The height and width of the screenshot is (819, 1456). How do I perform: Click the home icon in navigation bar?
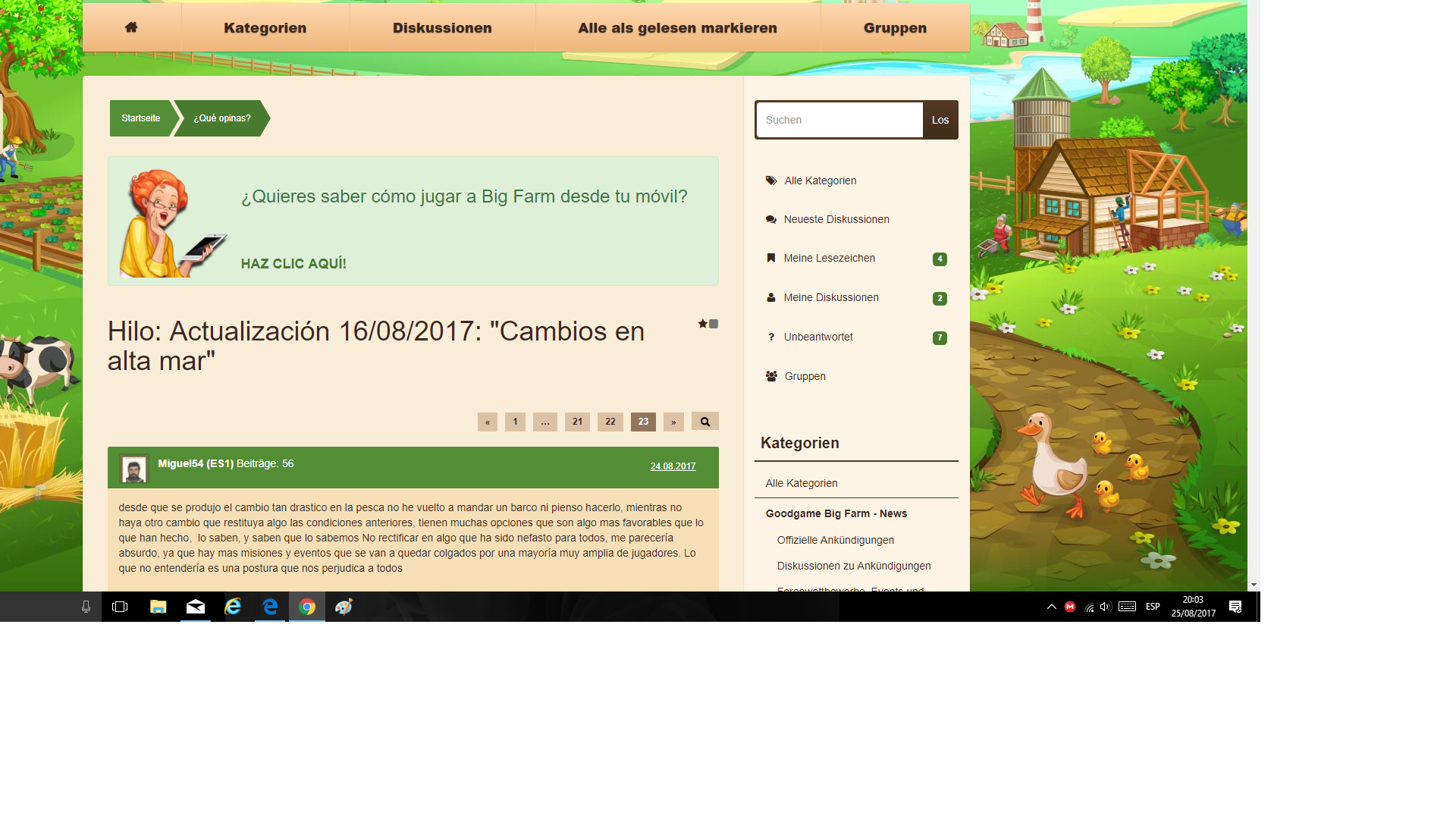pyautogui.click(x=131, y=27)
